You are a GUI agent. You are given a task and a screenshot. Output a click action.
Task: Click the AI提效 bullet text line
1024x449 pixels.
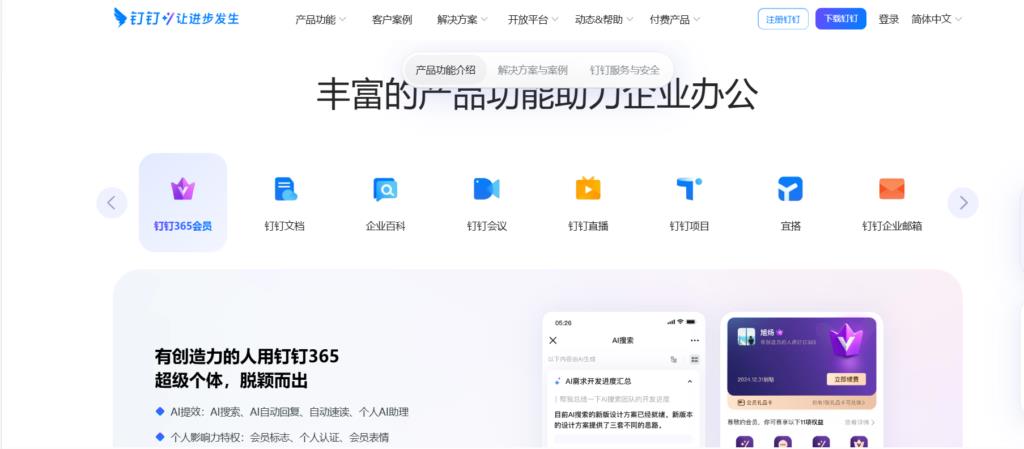289,412
